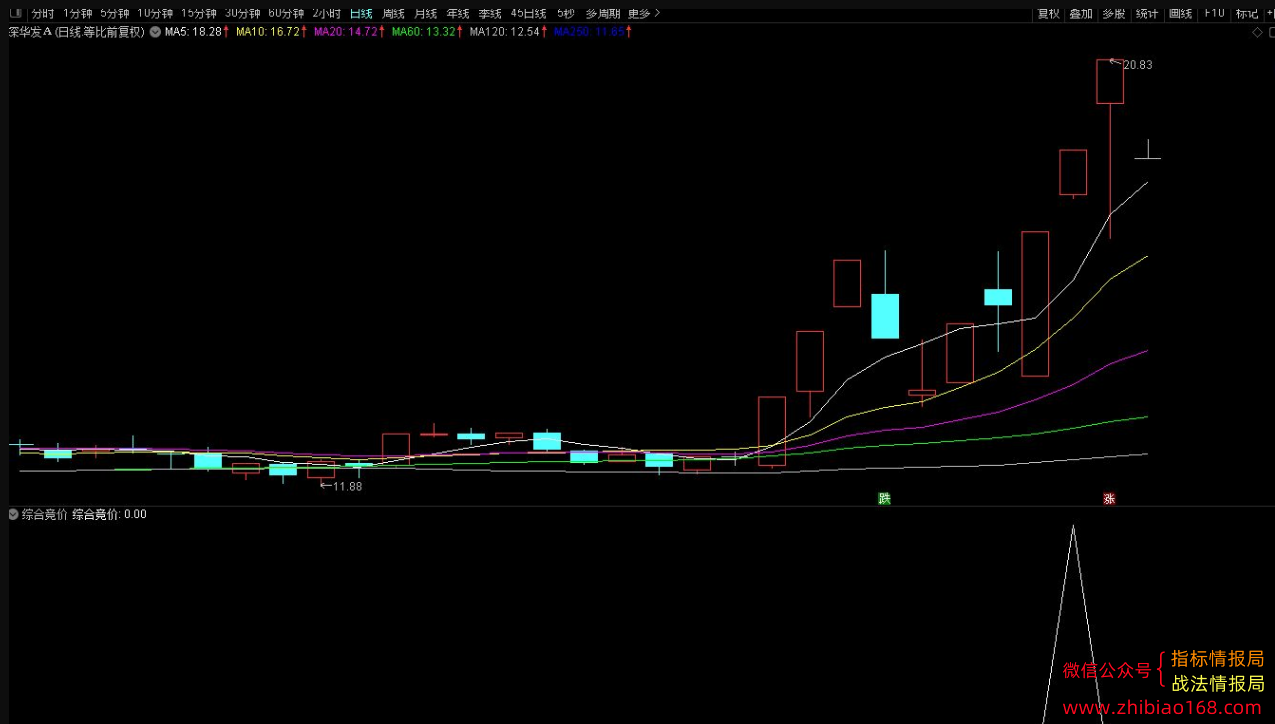Image resolution: width=1275 pixels, height=724 pixels.
Task: Click the 11.88 low price label
Action: pyautogui.click(x=347, y=486)
